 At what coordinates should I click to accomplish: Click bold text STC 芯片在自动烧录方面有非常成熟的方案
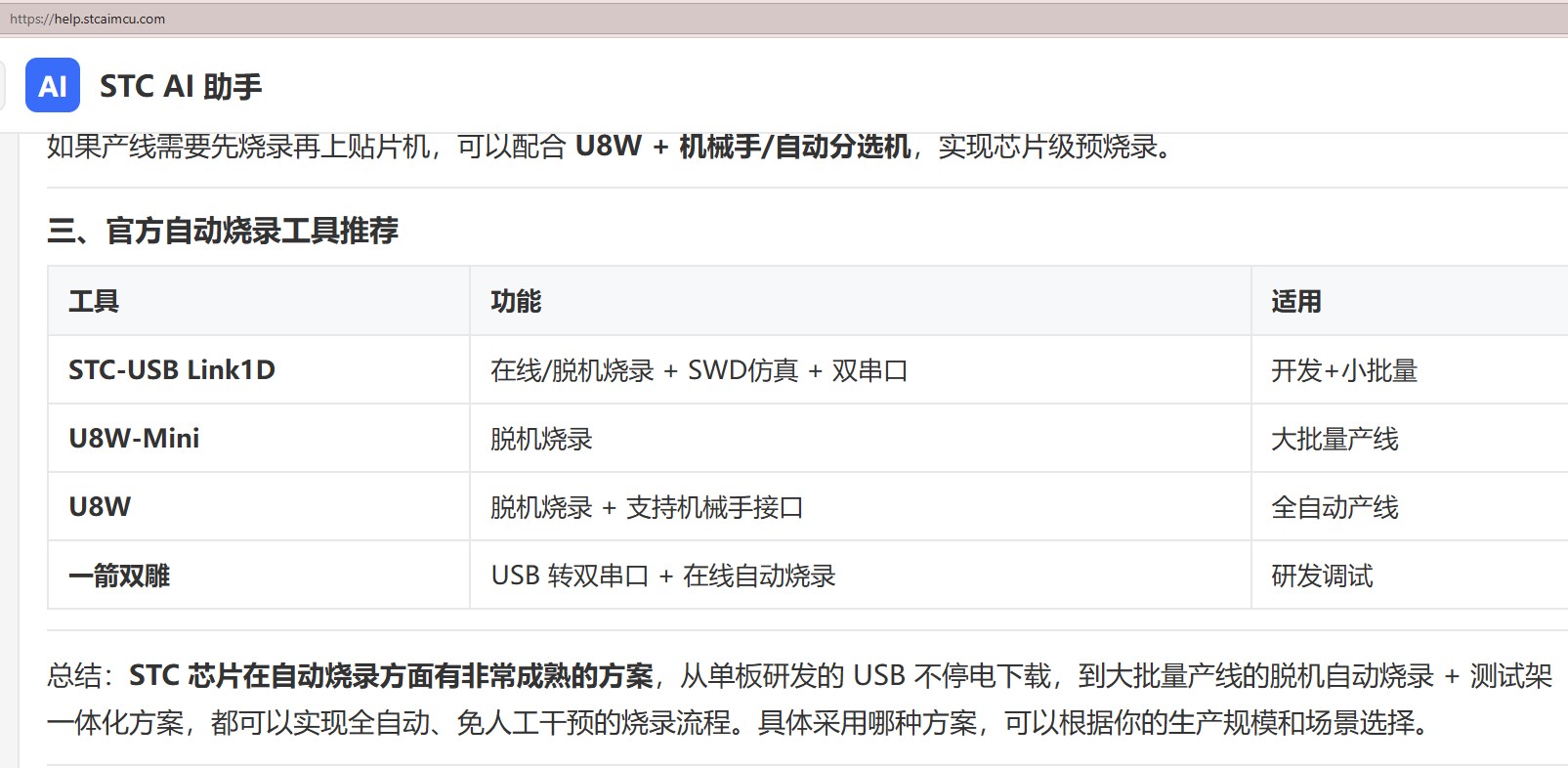pos(391,676)
